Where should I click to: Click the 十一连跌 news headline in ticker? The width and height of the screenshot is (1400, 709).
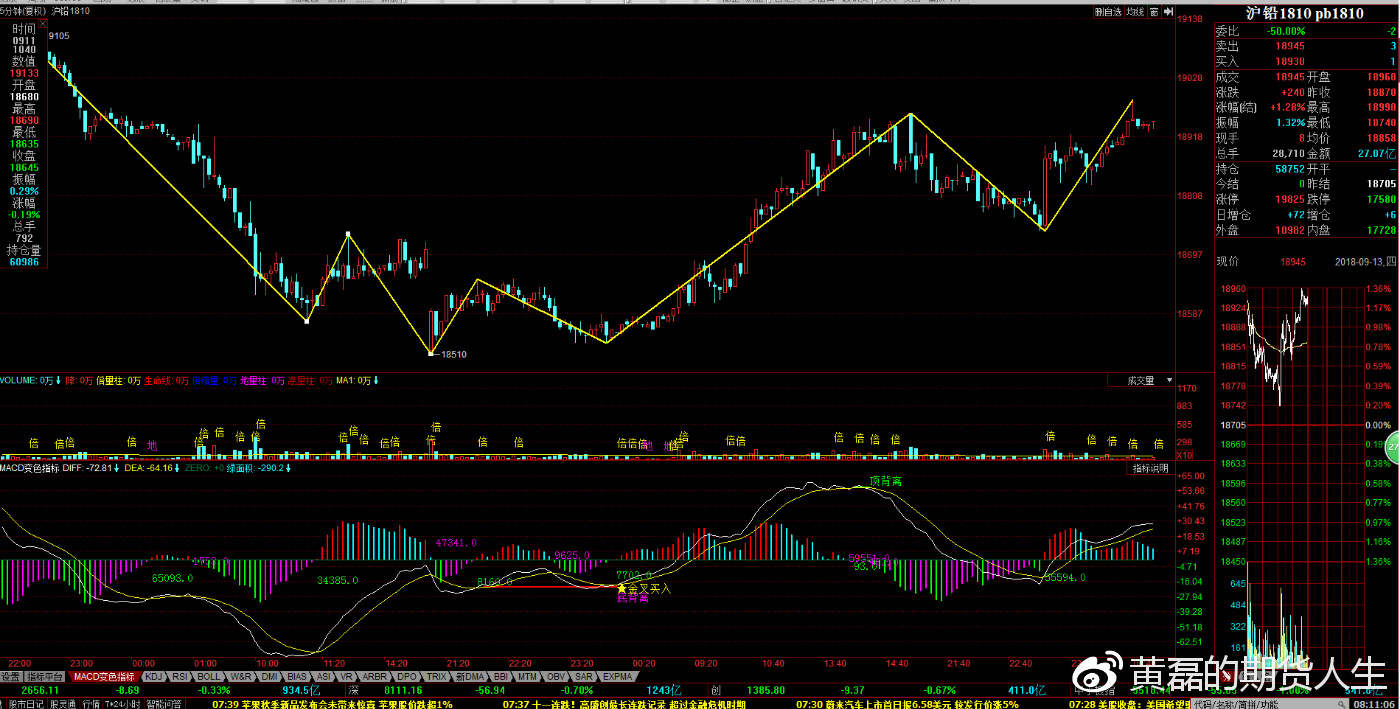click(624, 704)
